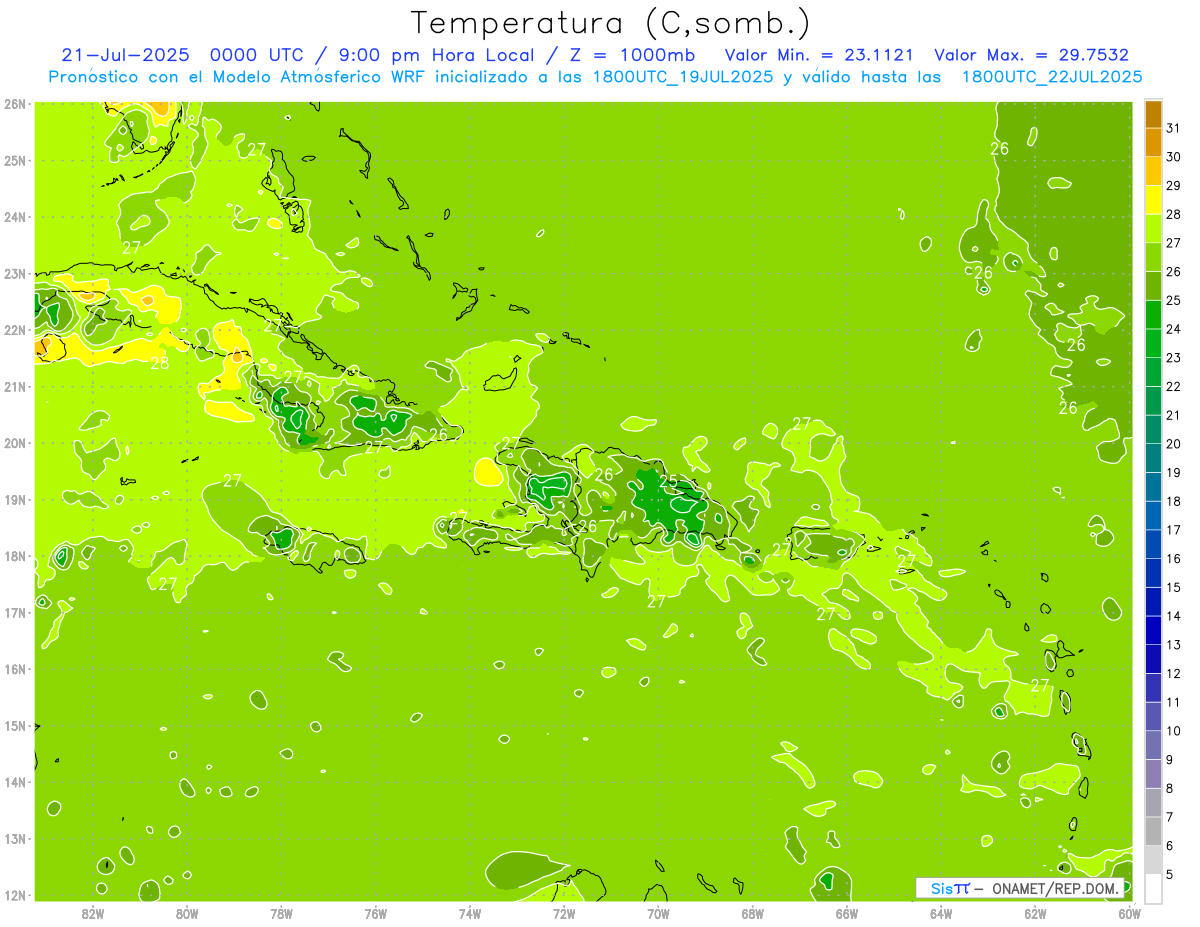Click the '80W' longitude label
Viewport: 1200px width, 927px height.
187,913
